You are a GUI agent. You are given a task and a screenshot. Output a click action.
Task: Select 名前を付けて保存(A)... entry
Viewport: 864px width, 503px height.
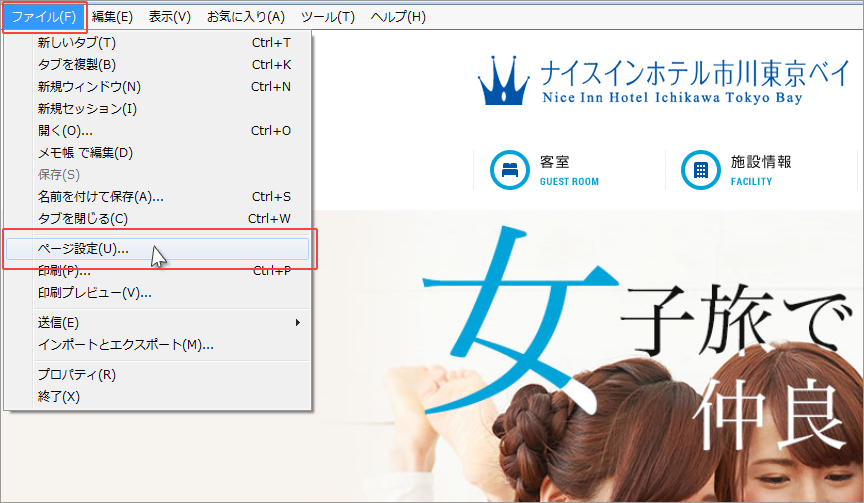pos(158,197)
